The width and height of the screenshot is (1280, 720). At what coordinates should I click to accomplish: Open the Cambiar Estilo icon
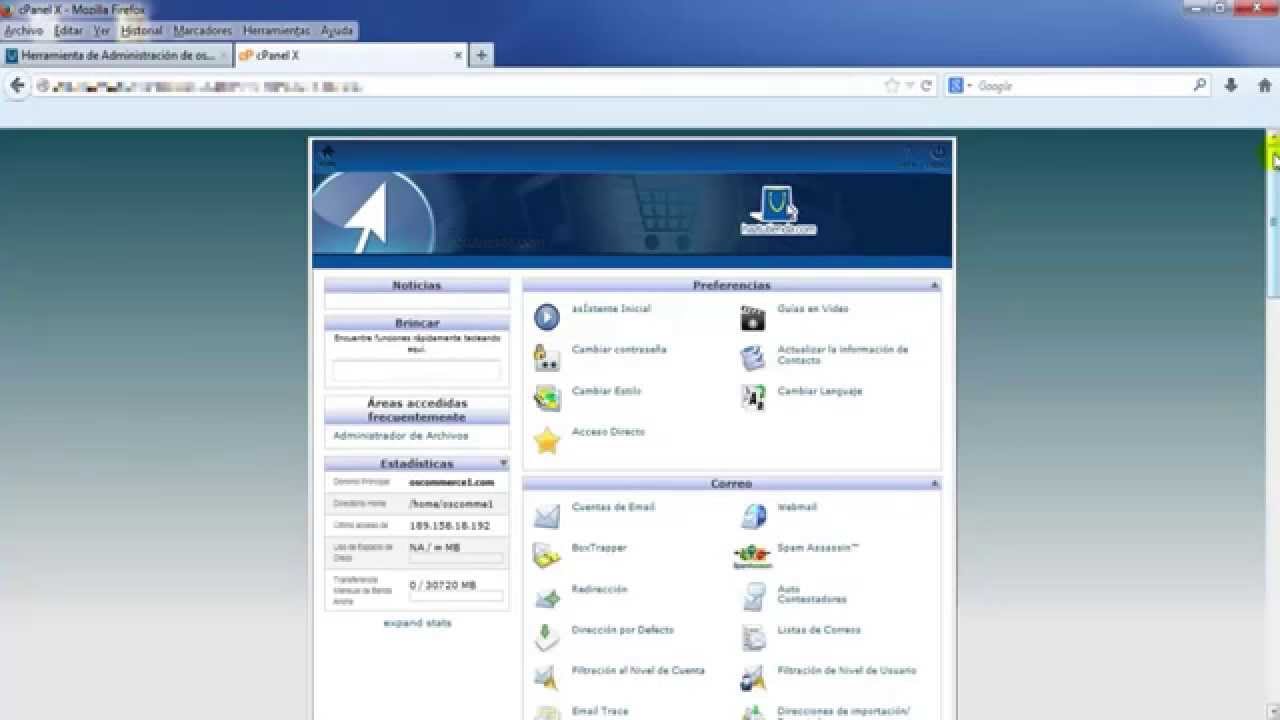(x=547, y=399)
